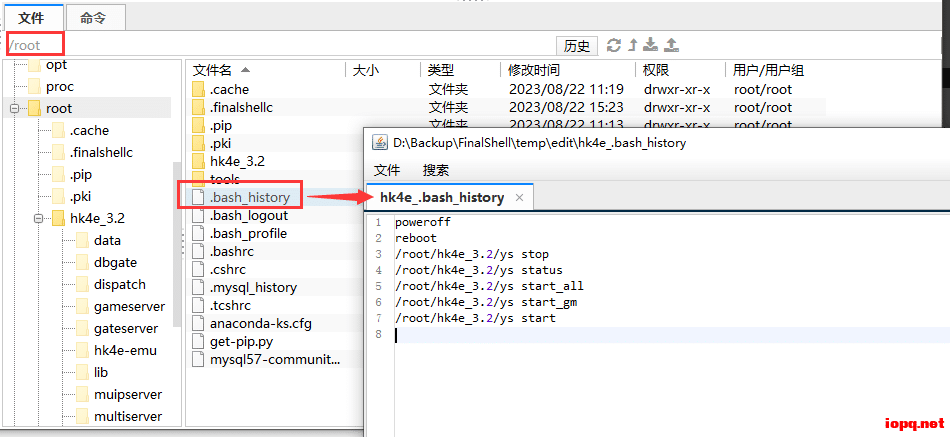950x437 pixels.
Task: Click the ys start_gm line in the editor
Action: tap(486, 302)
